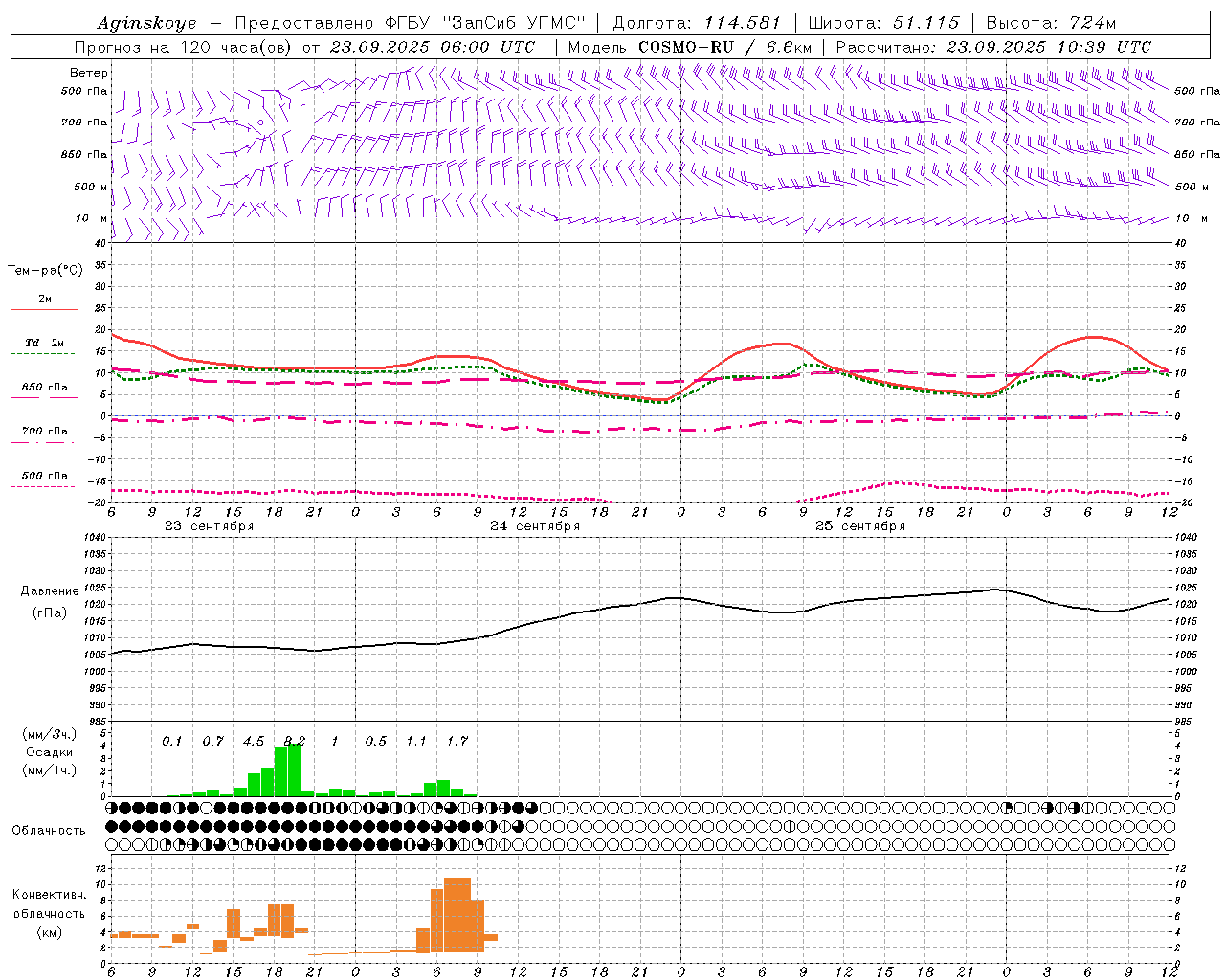Click the (мм/1ч.) units label
This screenshot has width=1225, height=980.
pos(48,770)
